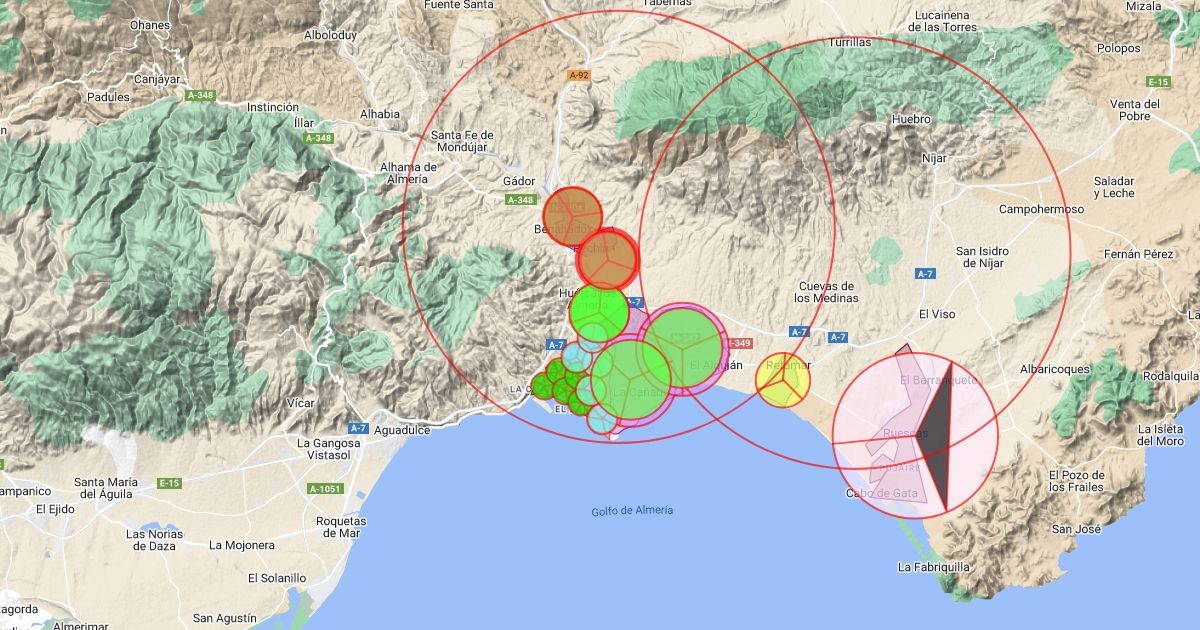Click the Aguadulce label
Screen dimensions: 1200x630
pos(402,430)
